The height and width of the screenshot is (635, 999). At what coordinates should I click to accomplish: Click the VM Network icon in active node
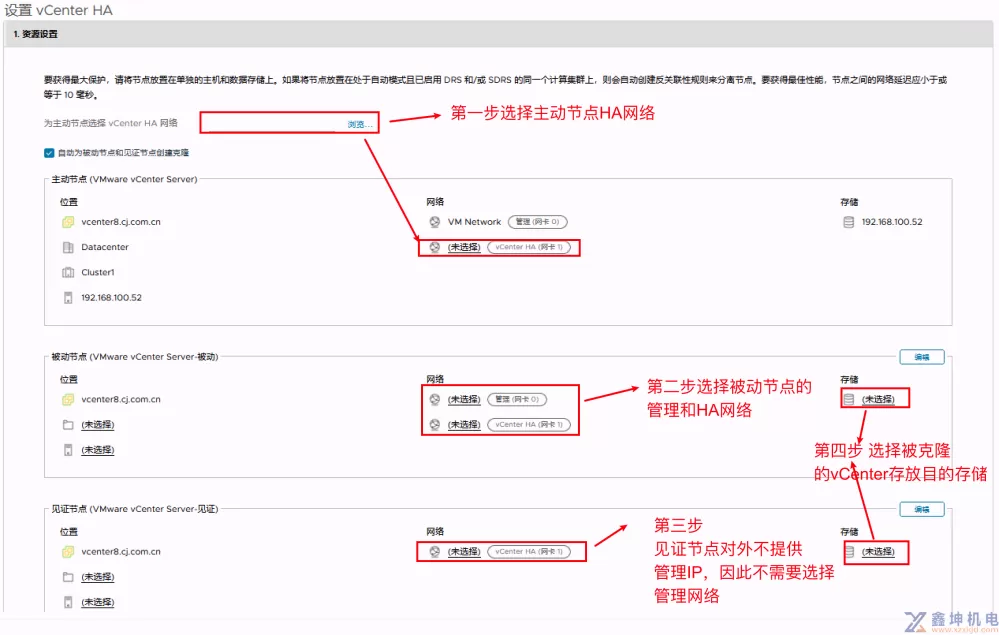[435, 222]
